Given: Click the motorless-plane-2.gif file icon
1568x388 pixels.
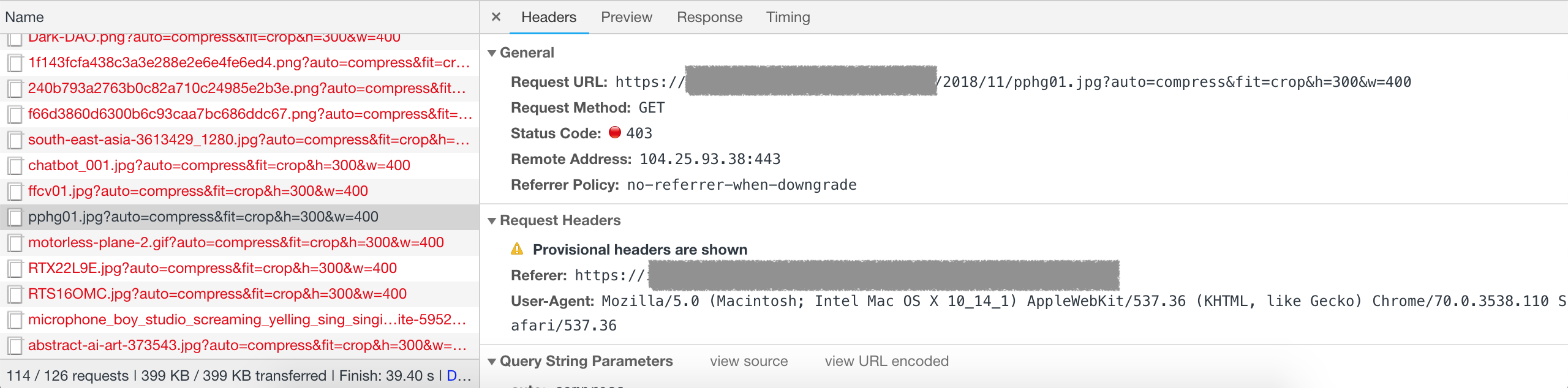Looking at the screenshot, I should coord(15,243).
